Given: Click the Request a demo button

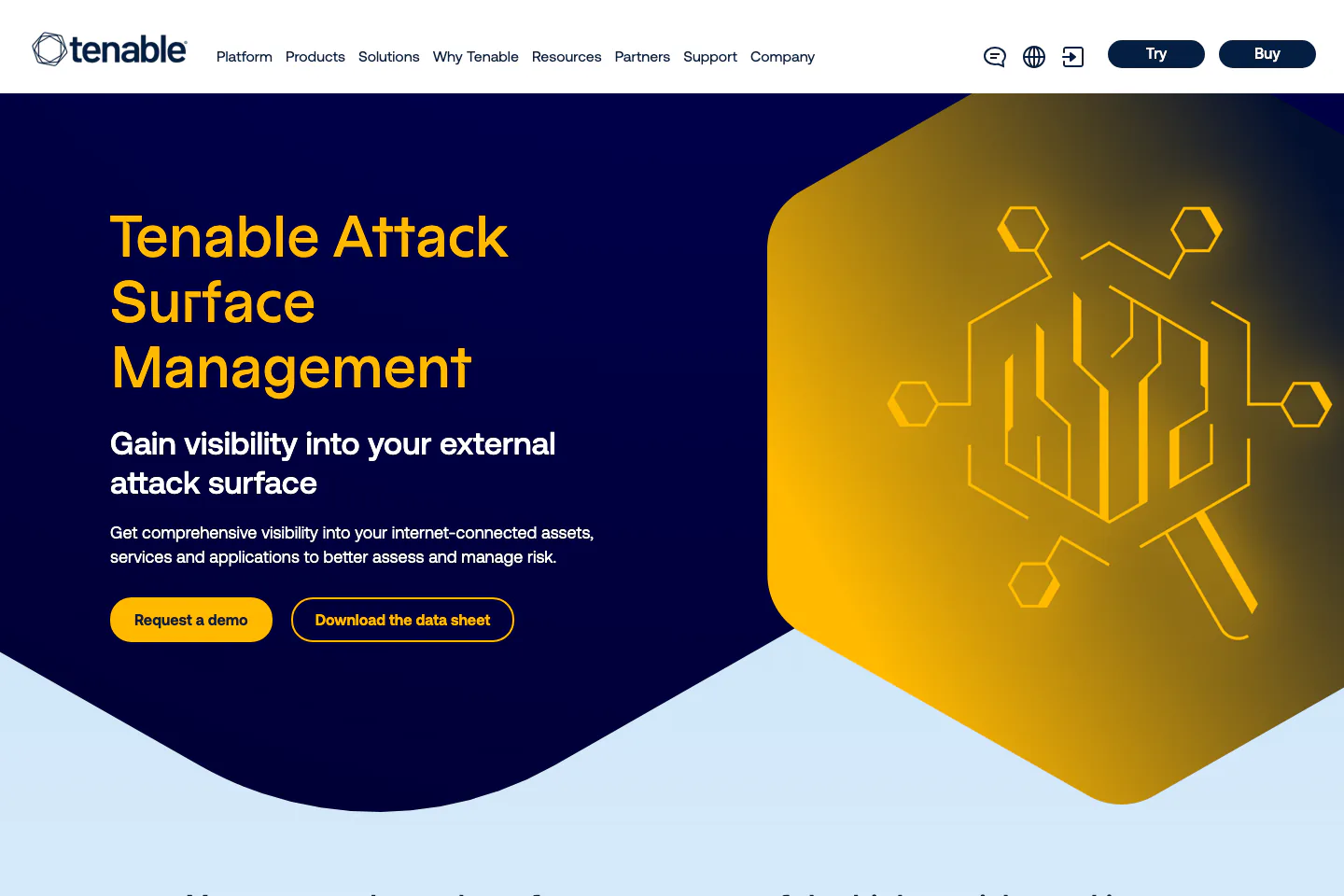Looking at the screenshot, I should [191, 620].
